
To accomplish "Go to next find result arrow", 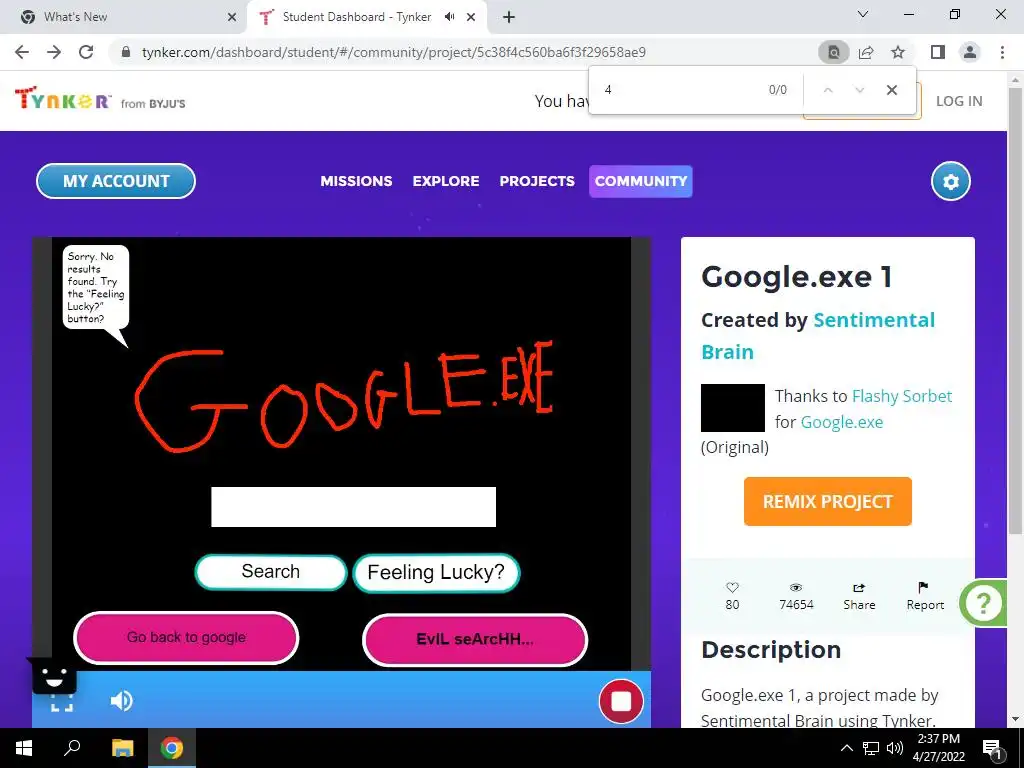I will (x=859, y=90).
